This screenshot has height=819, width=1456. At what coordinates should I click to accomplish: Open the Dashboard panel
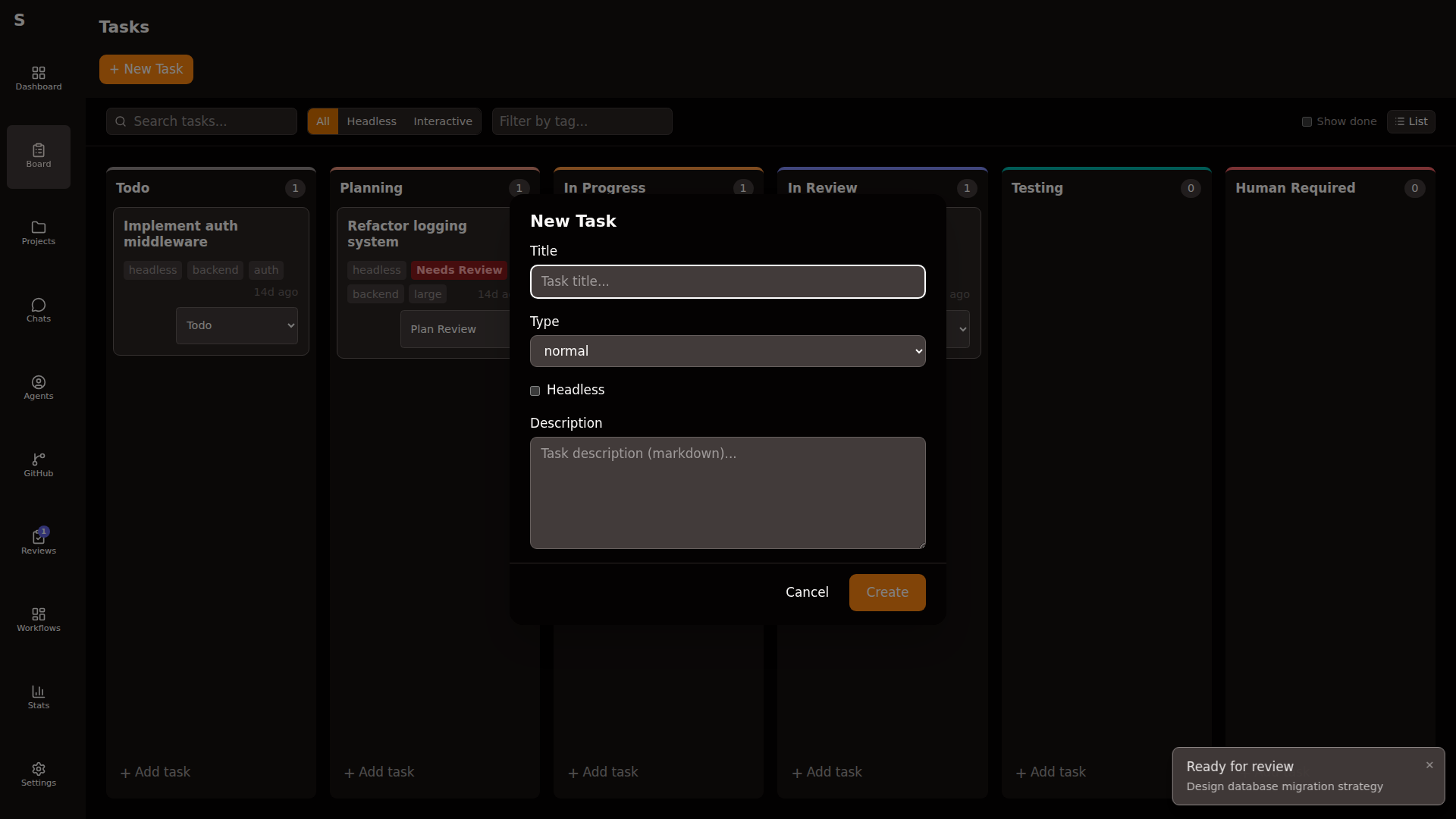coord(38,77)
